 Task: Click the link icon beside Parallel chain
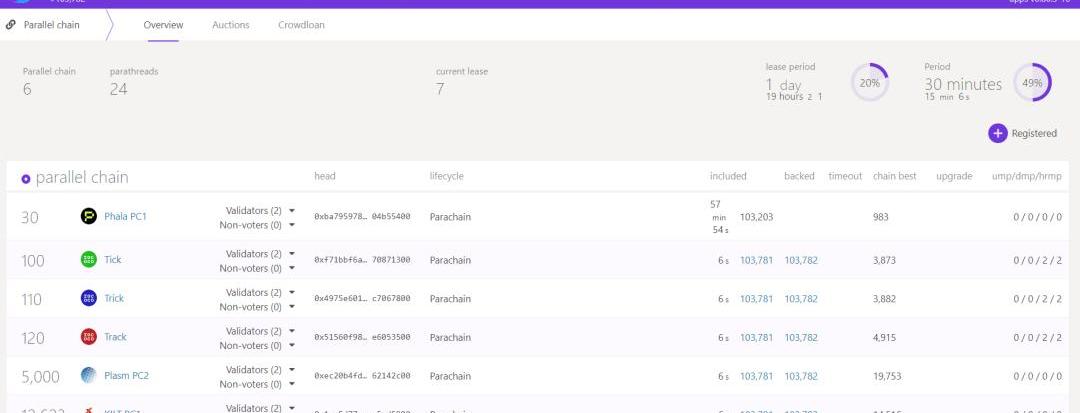tap(11, 25)
